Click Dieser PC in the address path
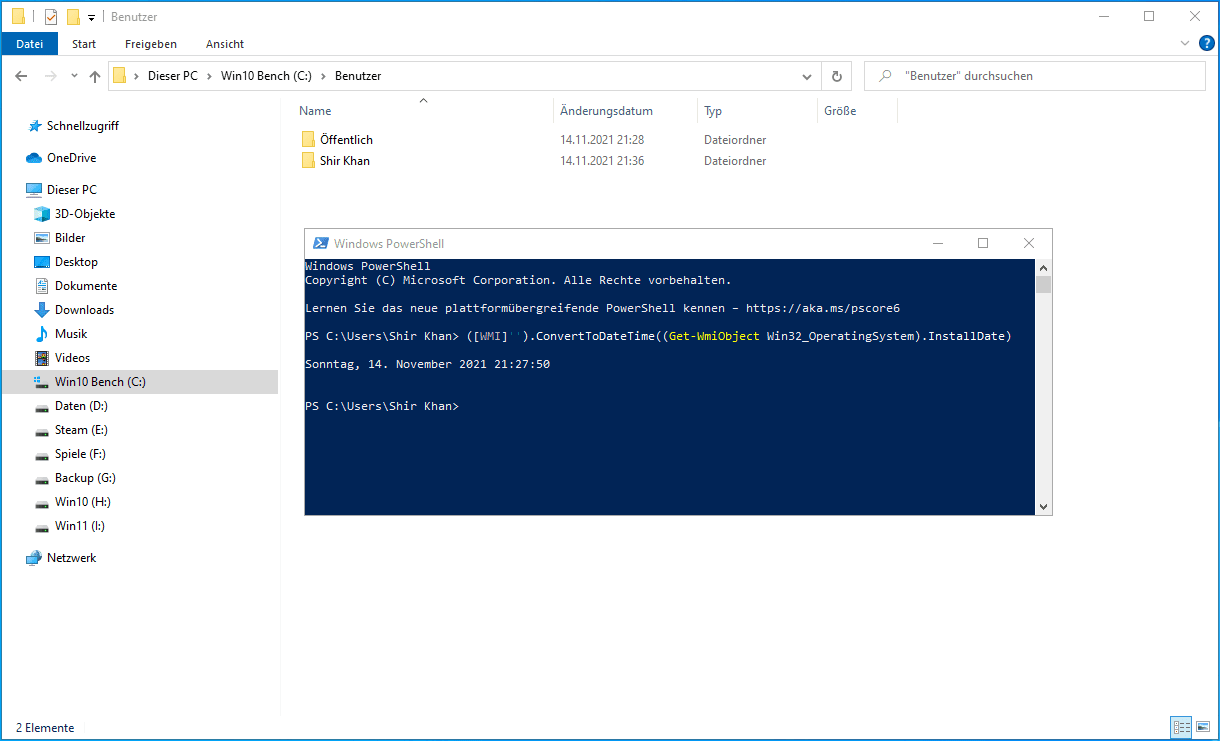This screenshot has height=741, width=1220. [x=173, y=76]
